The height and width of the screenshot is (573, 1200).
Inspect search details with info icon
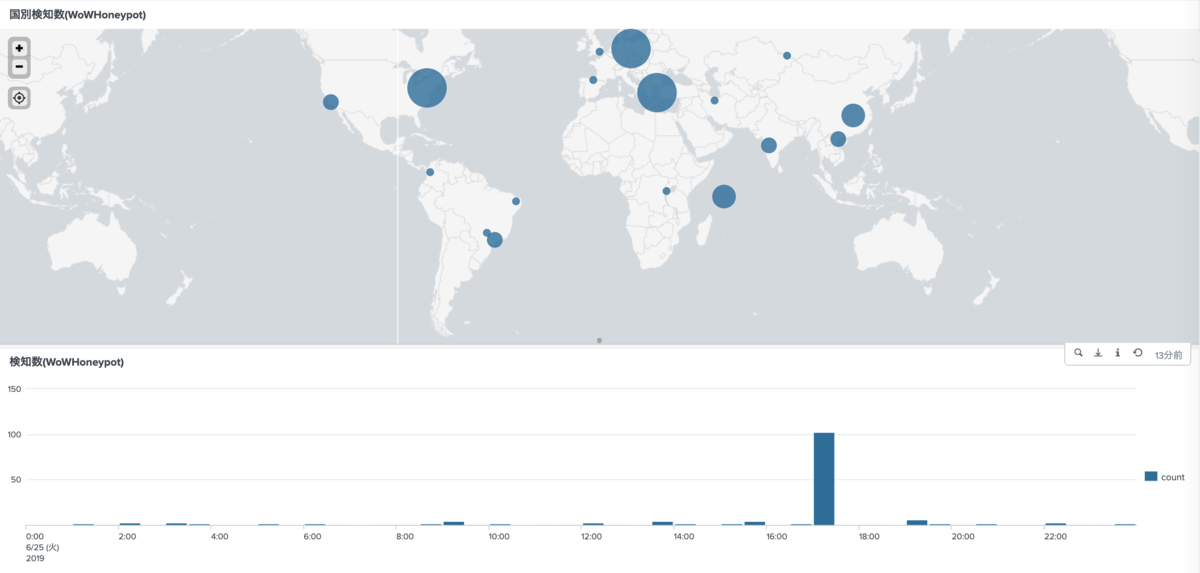pyautogui.click(x=1117, y=353)
